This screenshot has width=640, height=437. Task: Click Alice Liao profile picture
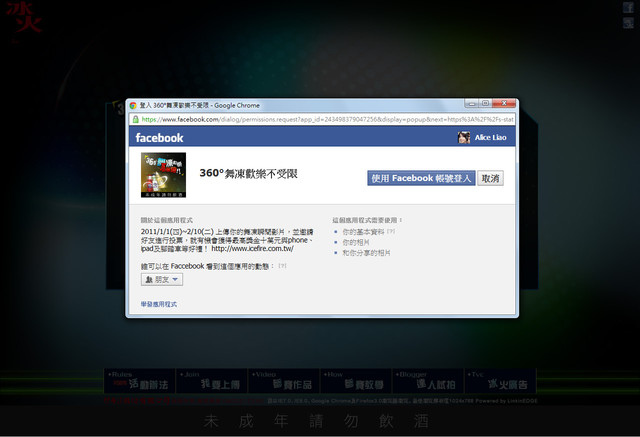[464, 138]
